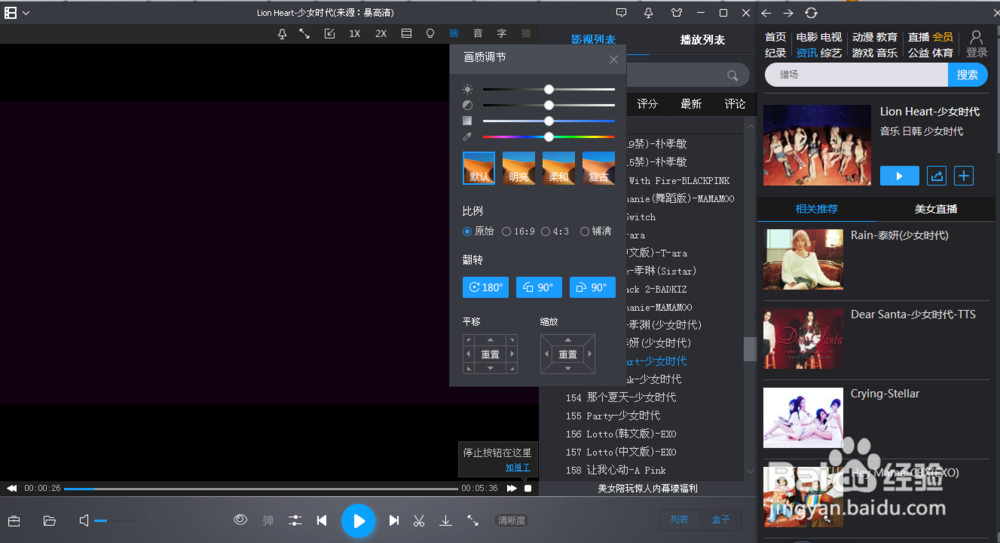The width and height of the screenshot is (1000, 543).
Task: Select the 默认 picture preset
Action: coord(479,168)
